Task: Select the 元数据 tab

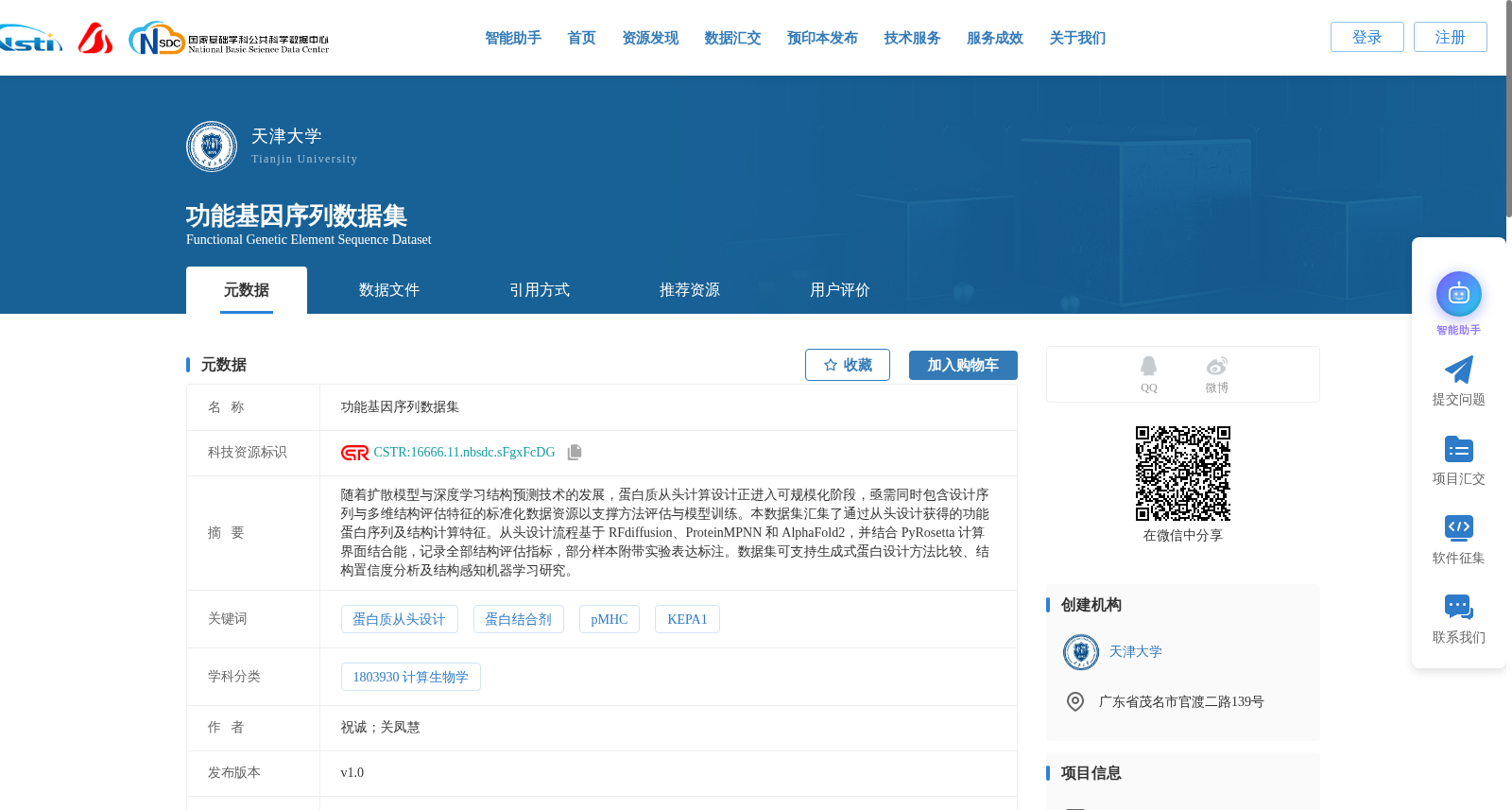Action: pyautogui.click(x=247, y=290)
